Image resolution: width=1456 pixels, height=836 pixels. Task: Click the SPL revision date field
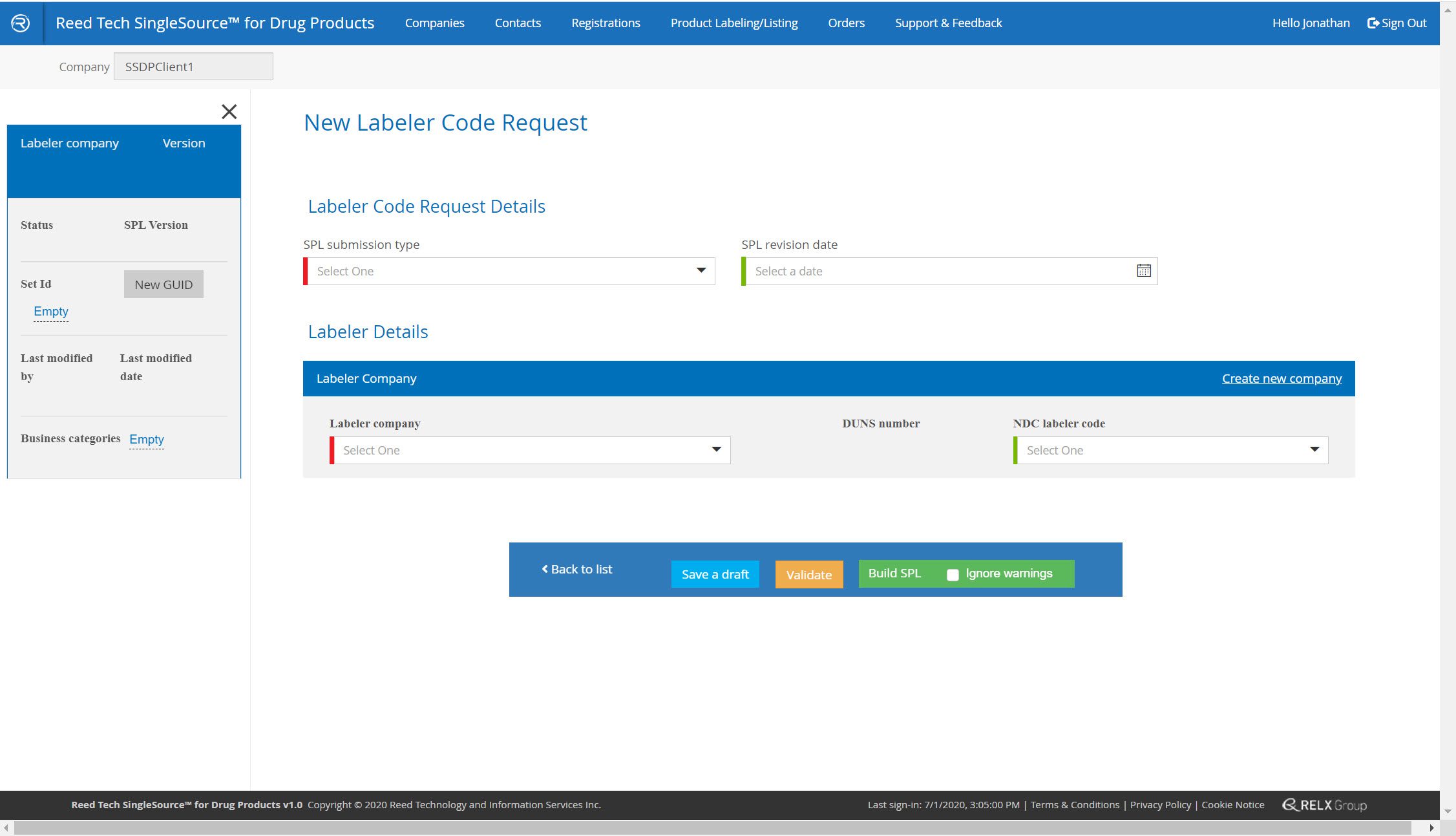(x=949, y=272)
